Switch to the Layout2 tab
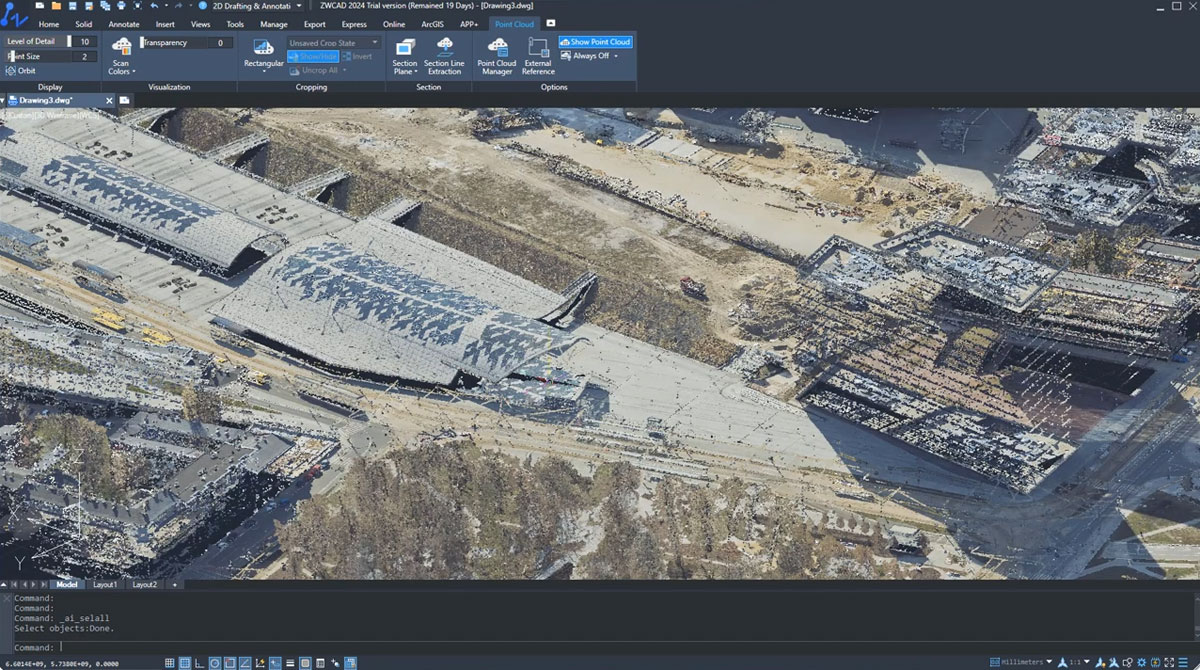 (145, 585)
